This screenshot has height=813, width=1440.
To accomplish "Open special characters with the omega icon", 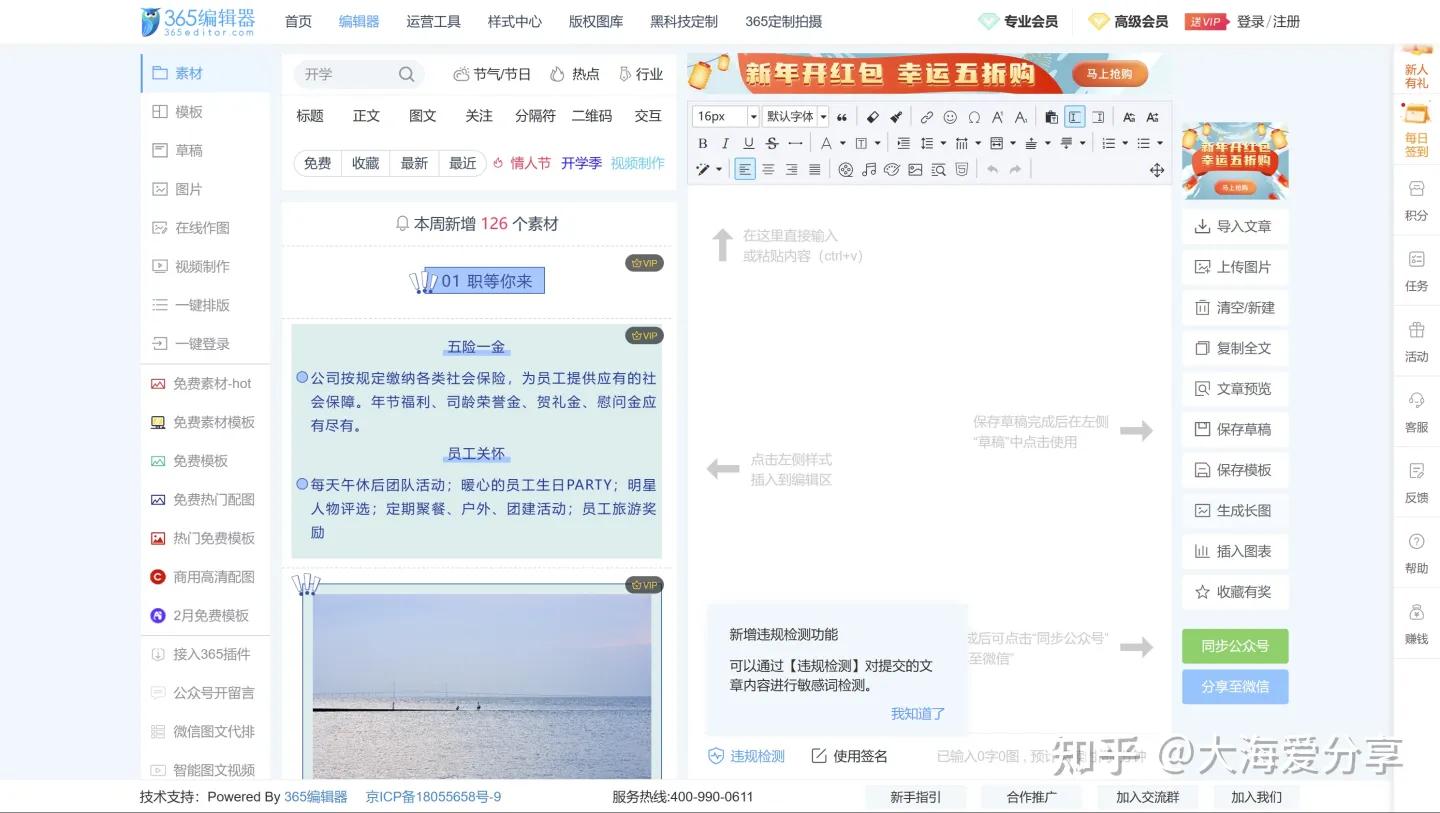I will click(975, 116).
